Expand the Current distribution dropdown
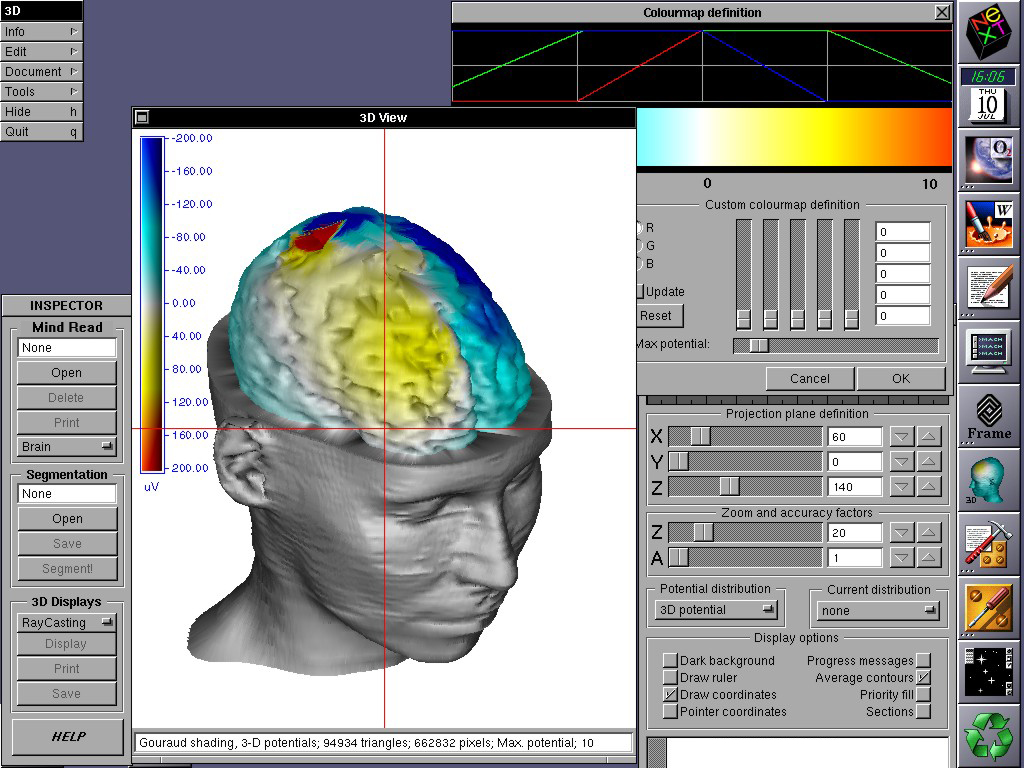Viewport: 1024px width, 768px height. 878,610
